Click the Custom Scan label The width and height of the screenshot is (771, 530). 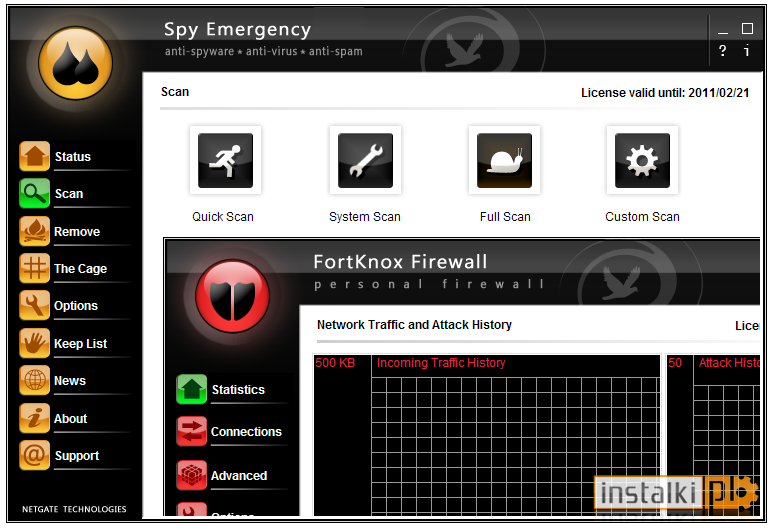[642, 217]
